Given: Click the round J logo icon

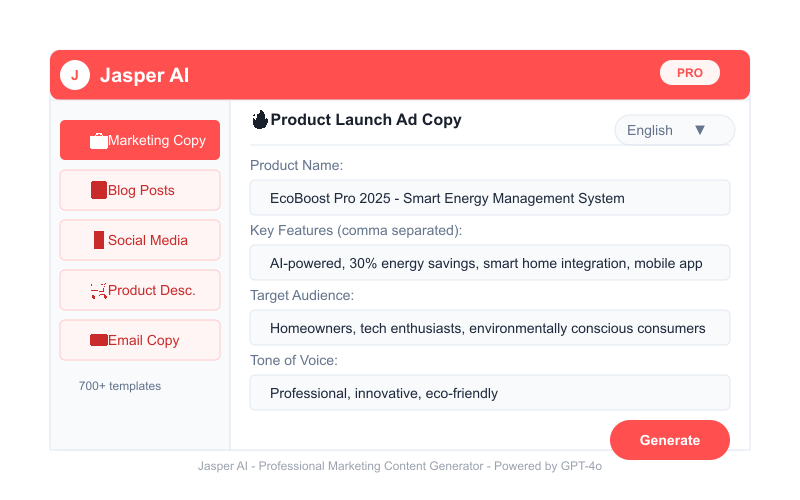Looking at the screenshot, I should point(75,75).
